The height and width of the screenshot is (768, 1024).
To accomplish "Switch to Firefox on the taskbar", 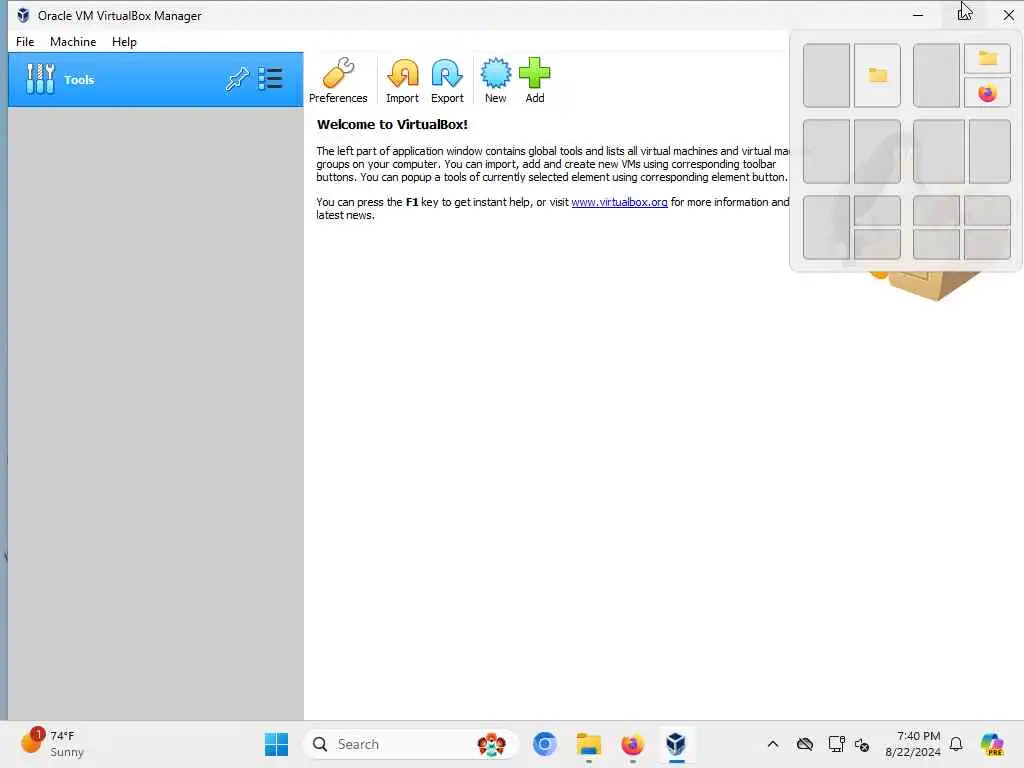I will [x=632, y=744].
